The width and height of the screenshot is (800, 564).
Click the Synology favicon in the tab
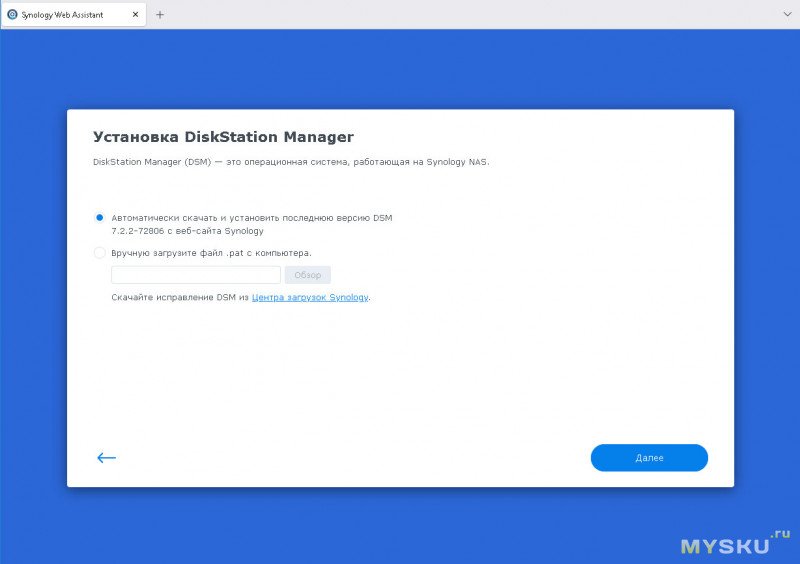click(12, 14)
